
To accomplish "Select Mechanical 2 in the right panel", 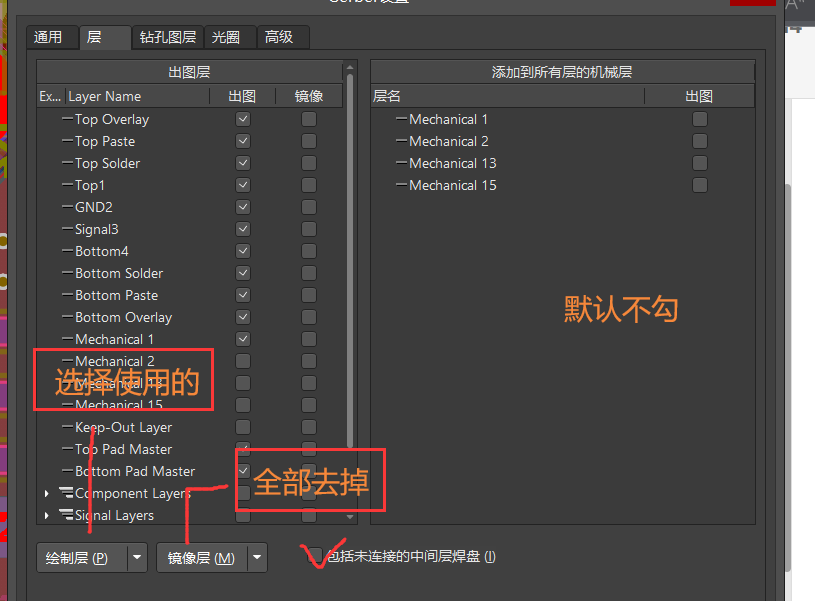I will [x=563, y=141].
